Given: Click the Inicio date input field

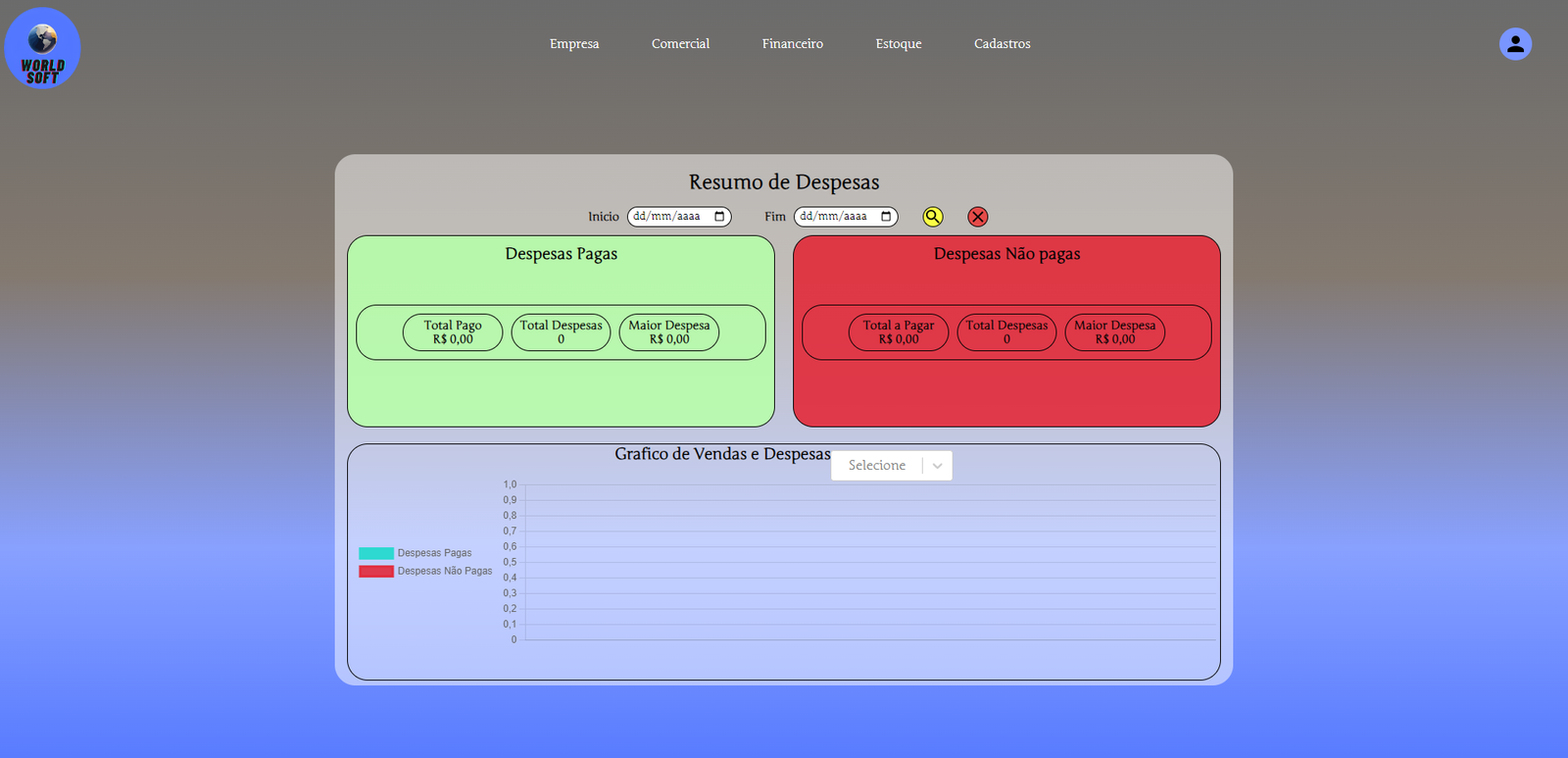Looking at the screenshot, I should [x=667, y=217].
